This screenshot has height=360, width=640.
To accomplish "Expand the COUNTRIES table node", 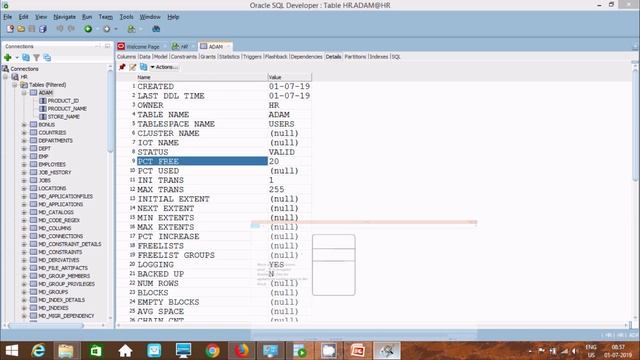I will (24, 133).
